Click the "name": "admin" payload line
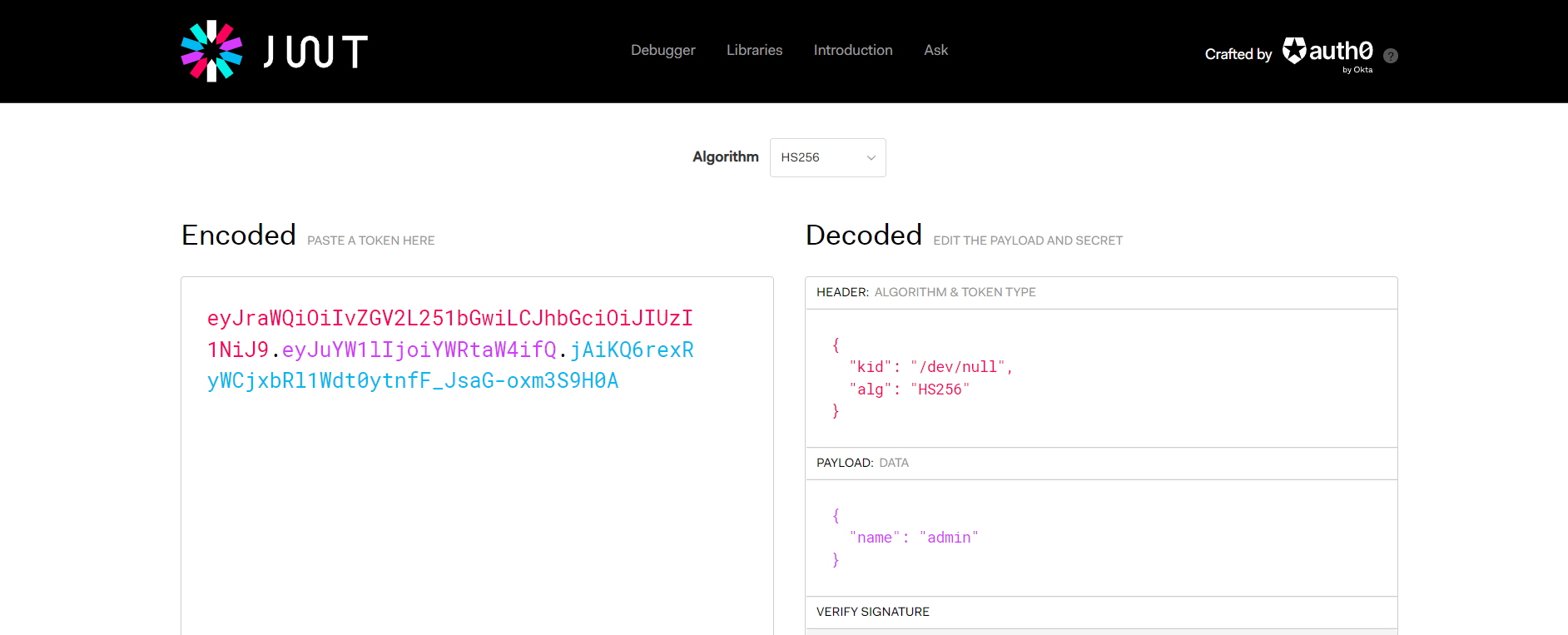The width and height of the screenshot is (1568, 635). (914, 538)
